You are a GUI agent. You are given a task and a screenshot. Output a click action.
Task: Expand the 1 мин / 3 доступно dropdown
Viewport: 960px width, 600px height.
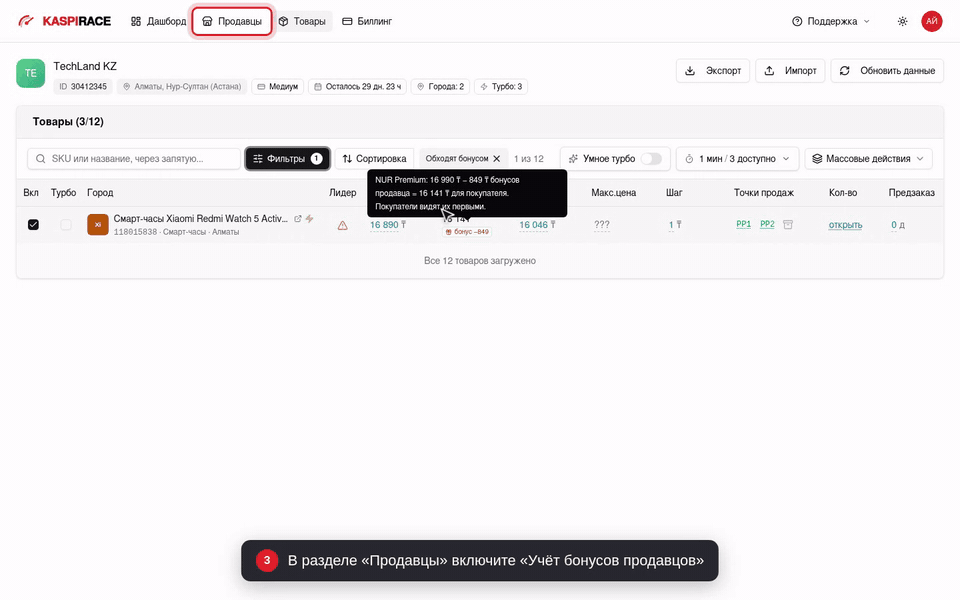[737, 159]
